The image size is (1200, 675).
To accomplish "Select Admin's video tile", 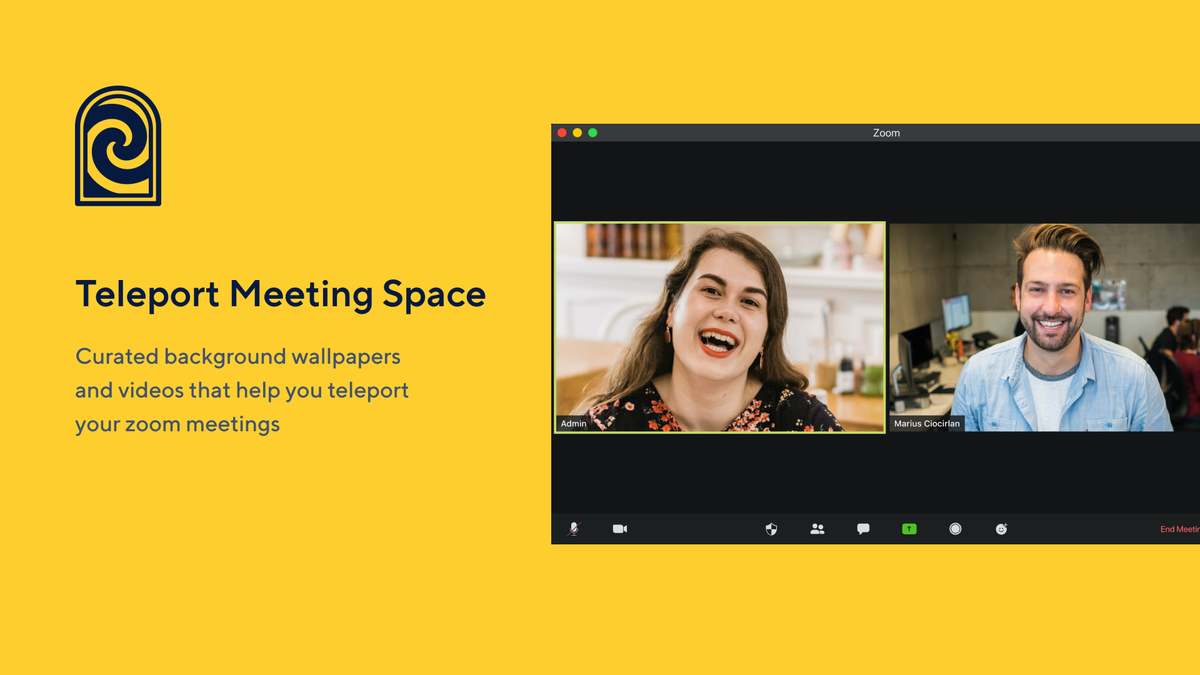I will click(720, 327).
